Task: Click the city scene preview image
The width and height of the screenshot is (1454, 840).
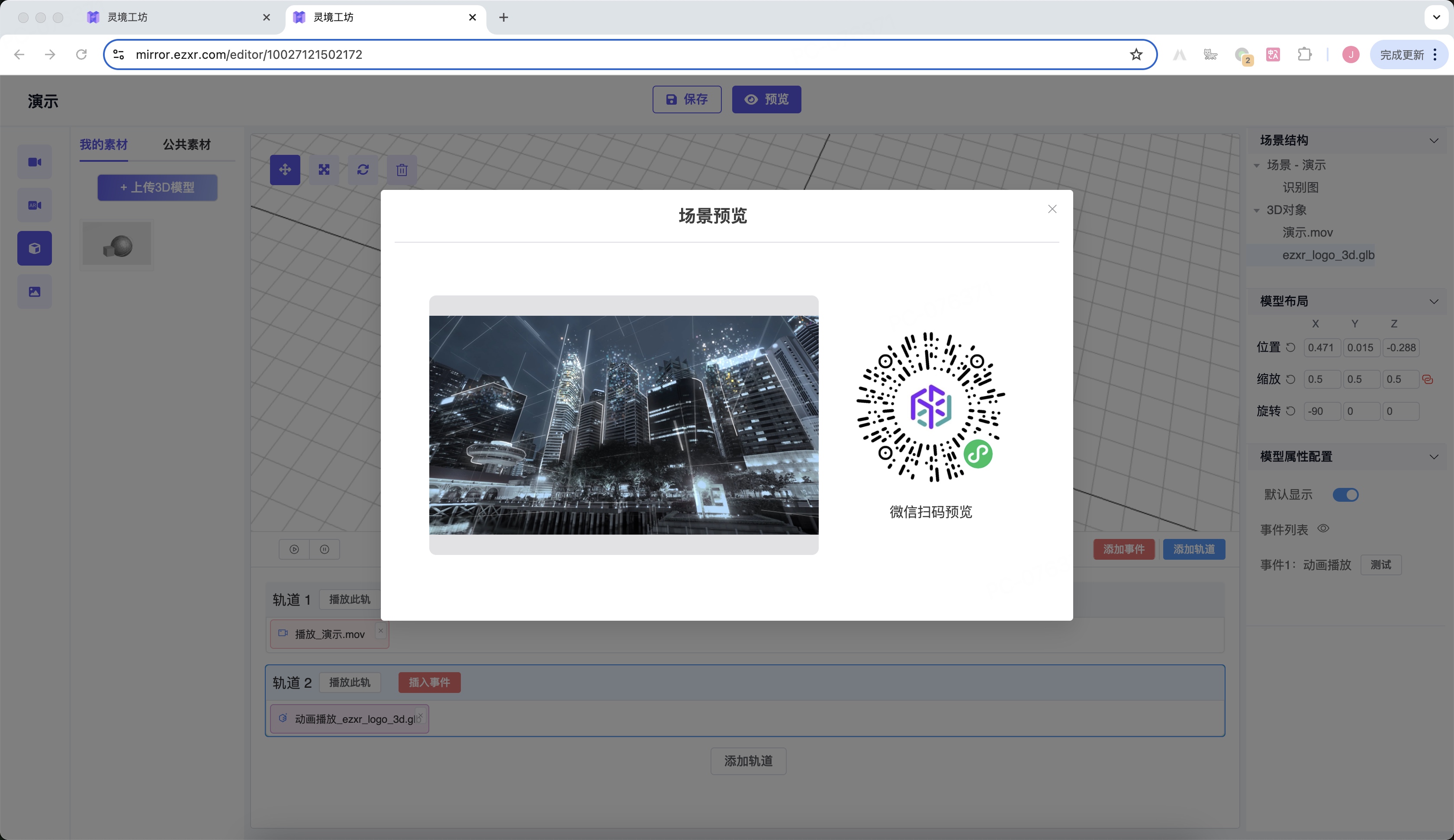Action: coord(624,425)
